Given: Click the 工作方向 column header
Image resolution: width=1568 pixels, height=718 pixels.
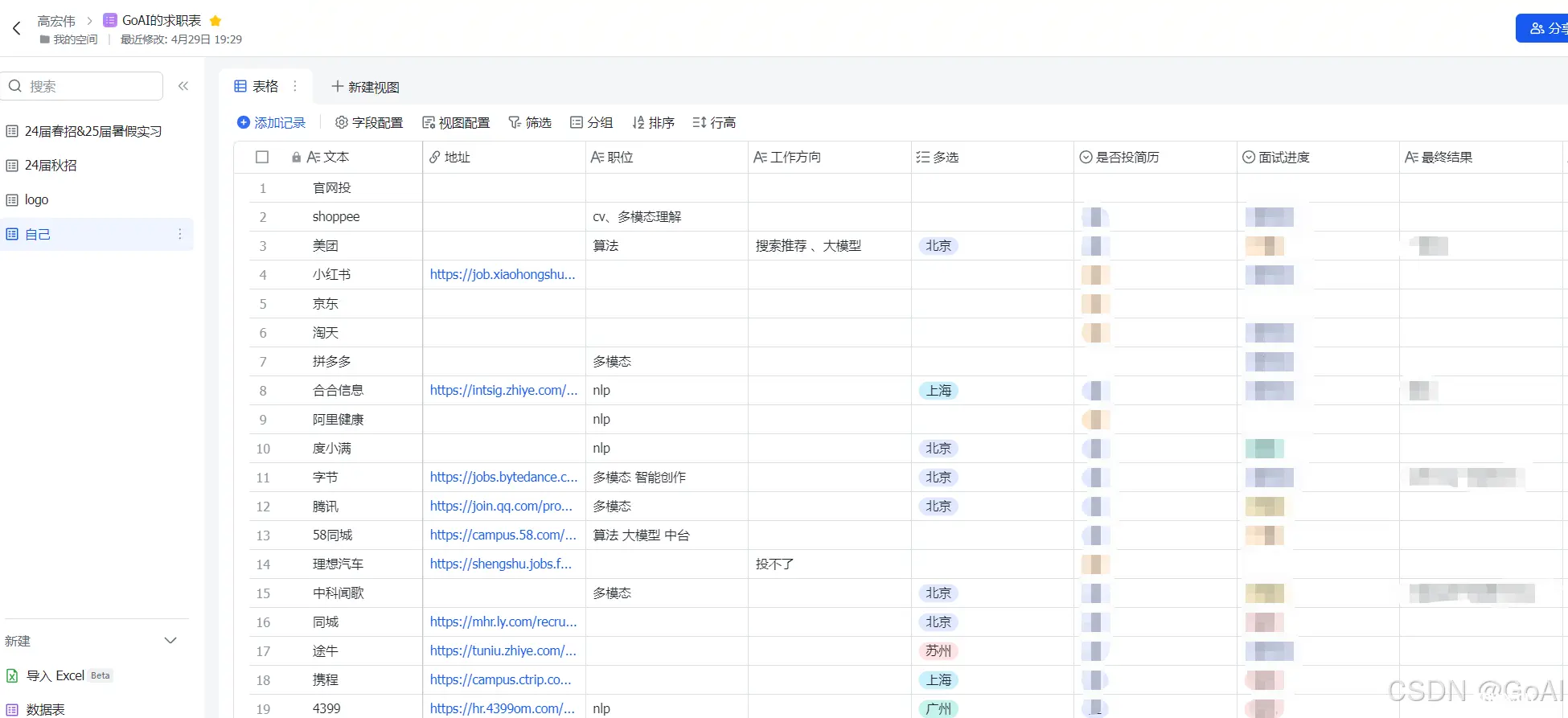Looking at the screenshot, I should [830, 157].
